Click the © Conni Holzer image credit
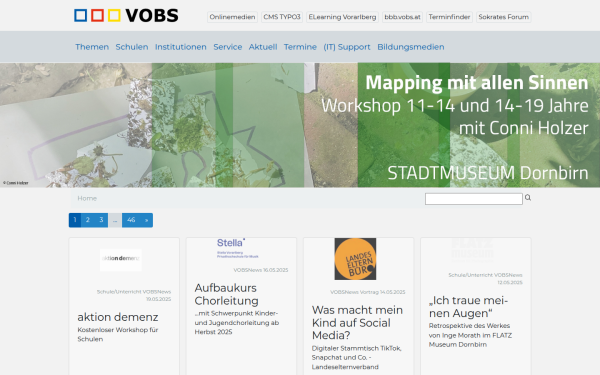 16,183
